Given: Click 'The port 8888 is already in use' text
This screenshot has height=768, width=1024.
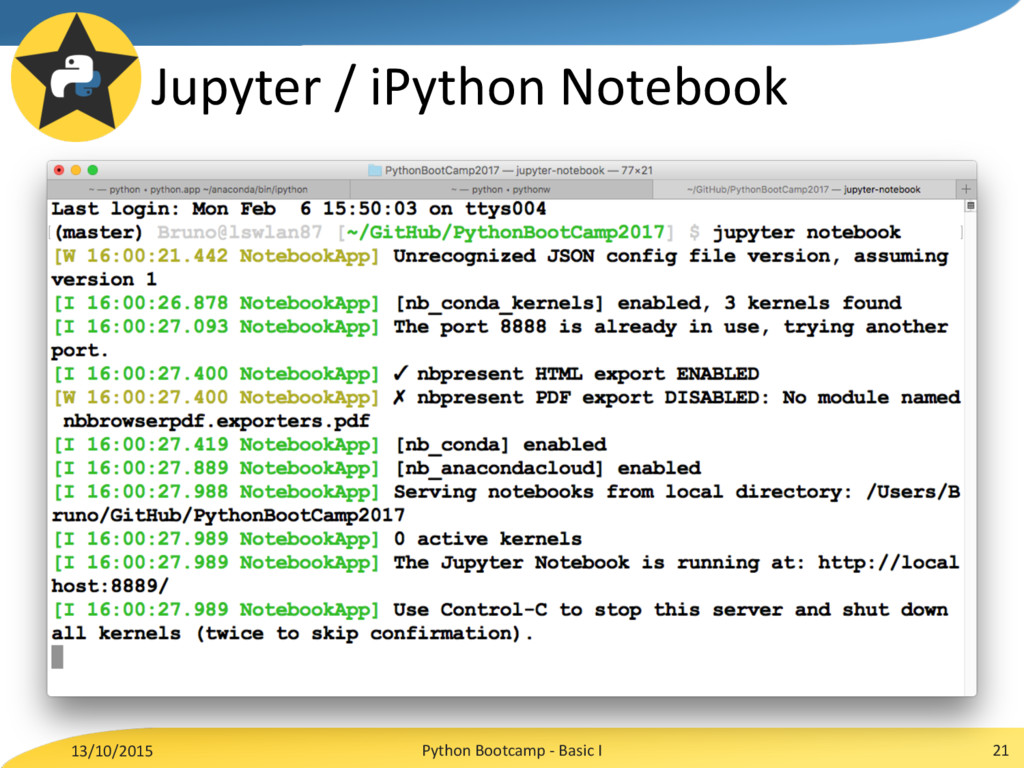Looking at the screenshot, I should tap(577, 327).
